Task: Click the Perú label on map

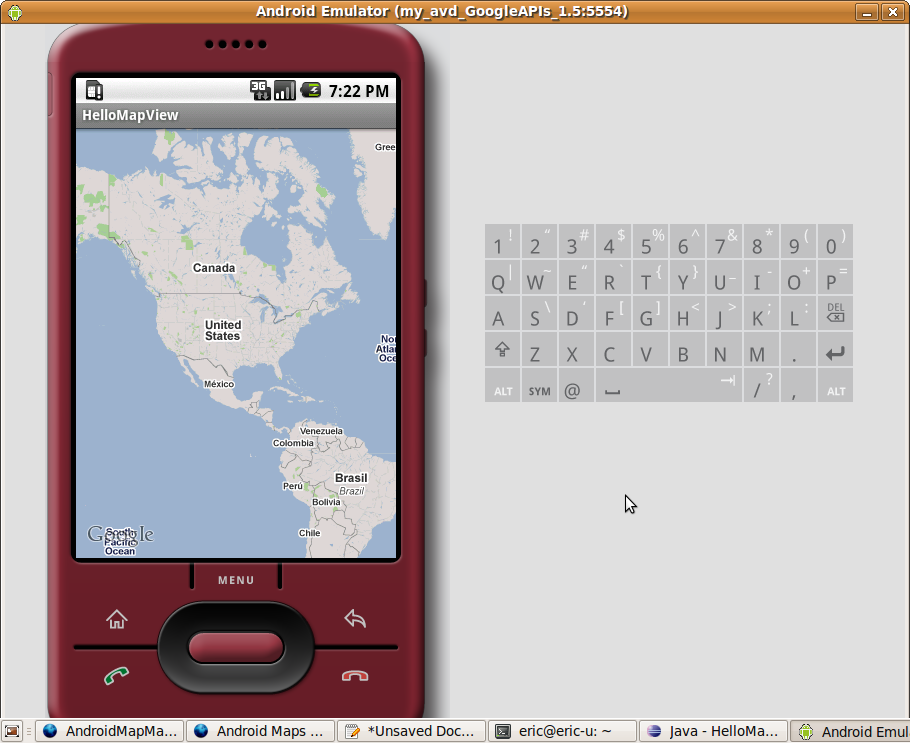Action: pyautogui.click(x=292, y=486)
